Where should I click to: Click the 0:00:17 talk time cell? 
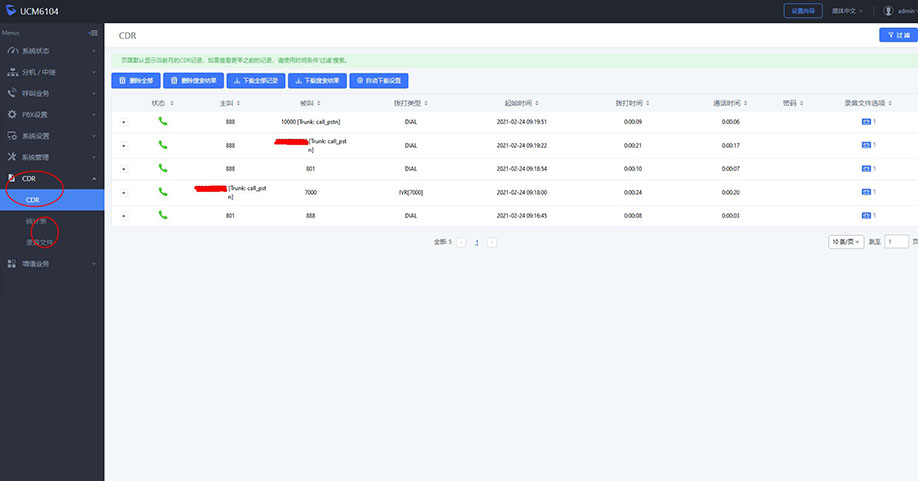coord(730,145)
